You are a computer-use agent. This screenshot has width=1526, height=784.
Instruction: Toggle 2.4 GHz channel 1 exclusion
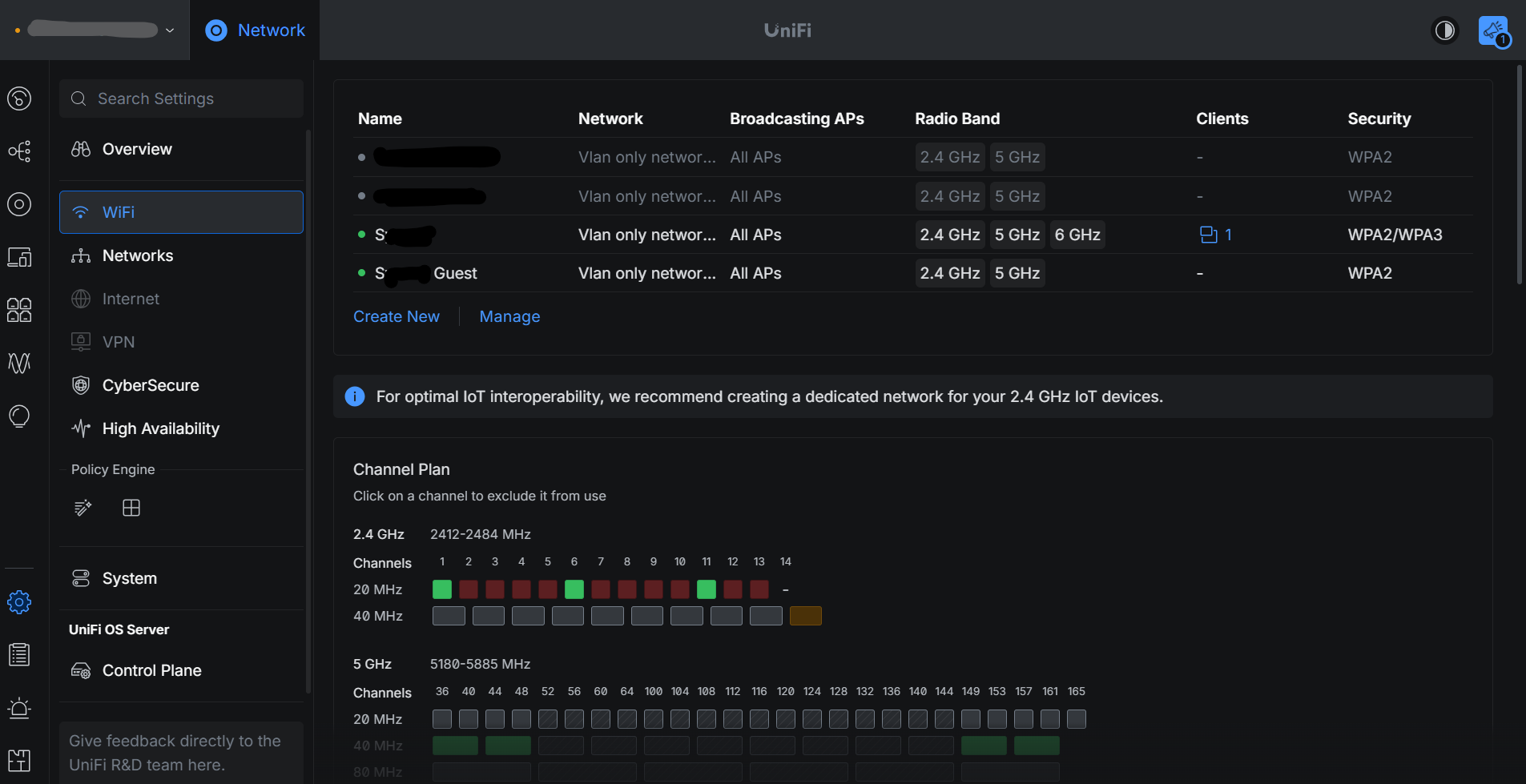(442, 589)
